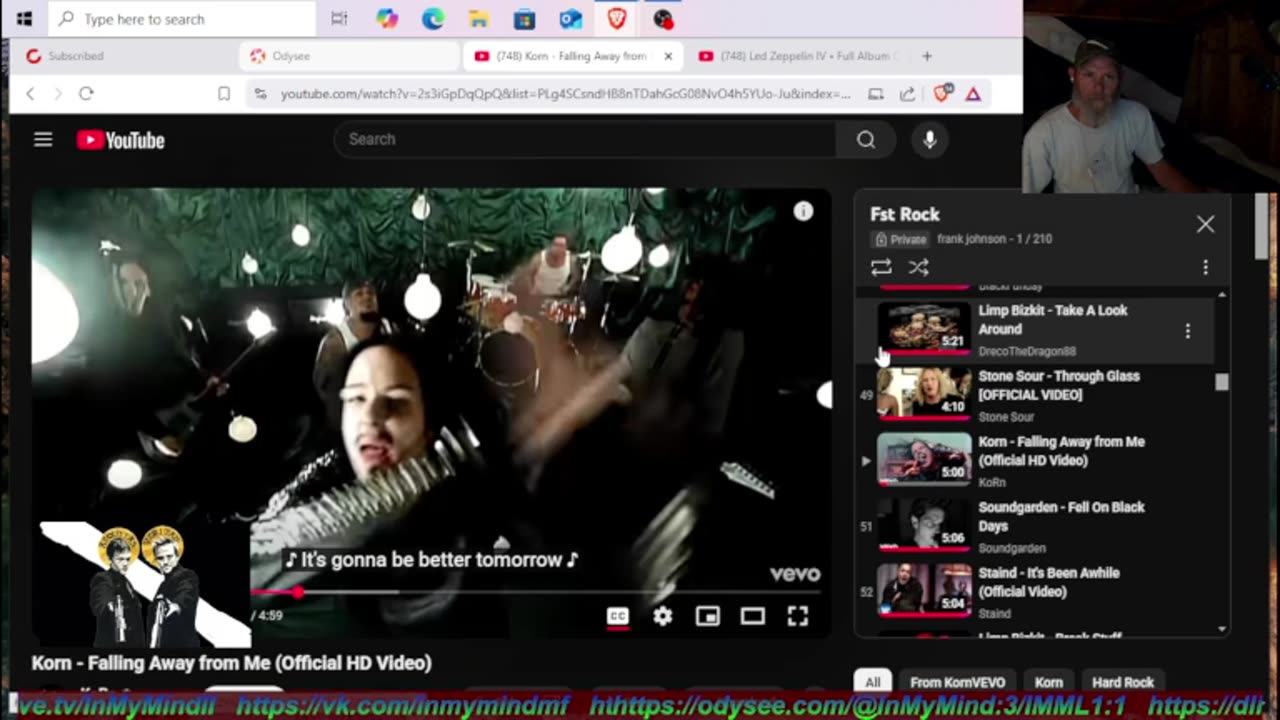1280x720 pixels.
Task: Seek using the video progress bar
Action: (536, 592)
